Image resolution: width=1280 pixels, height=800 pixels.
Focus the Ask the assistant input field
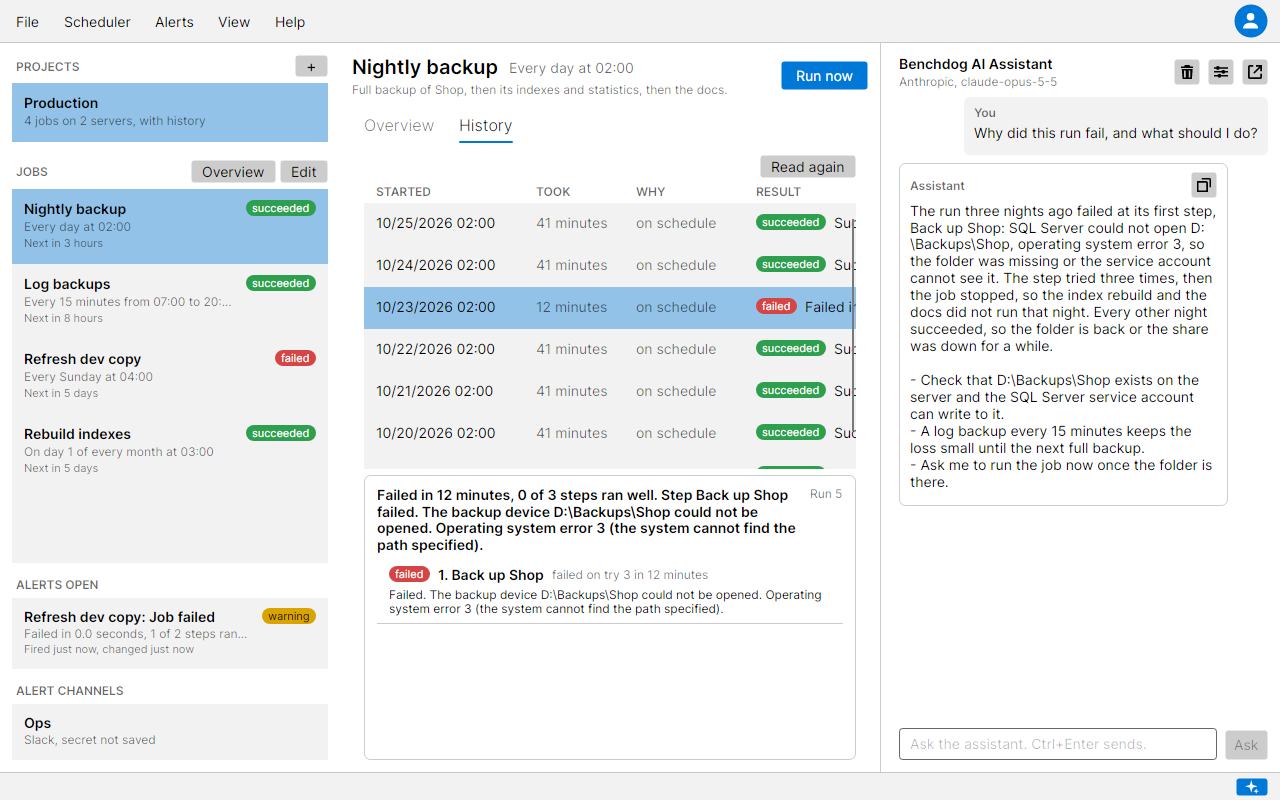(x=1058, y=744)
